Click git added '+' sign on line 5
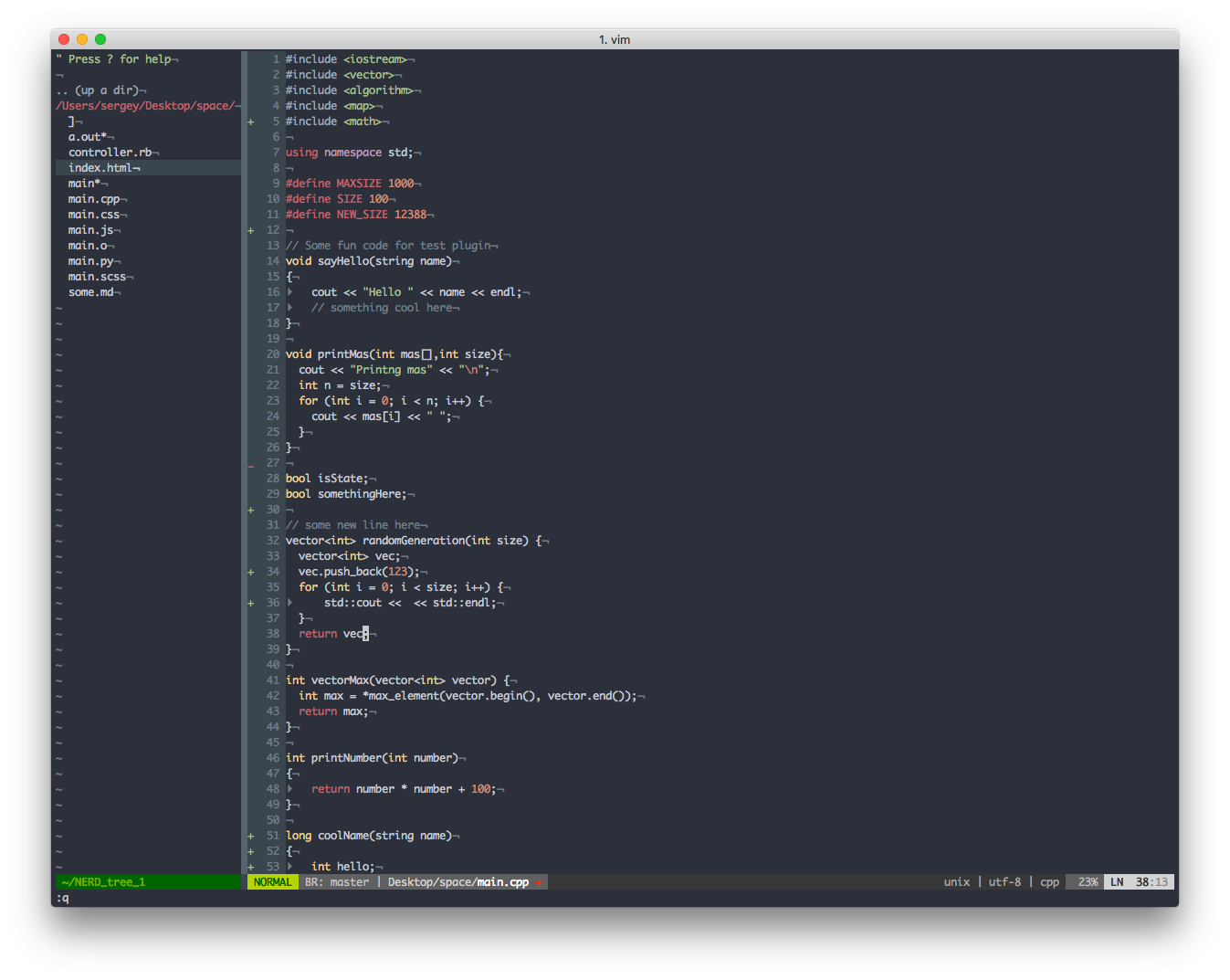The image size is (1230, 980). 251,121
